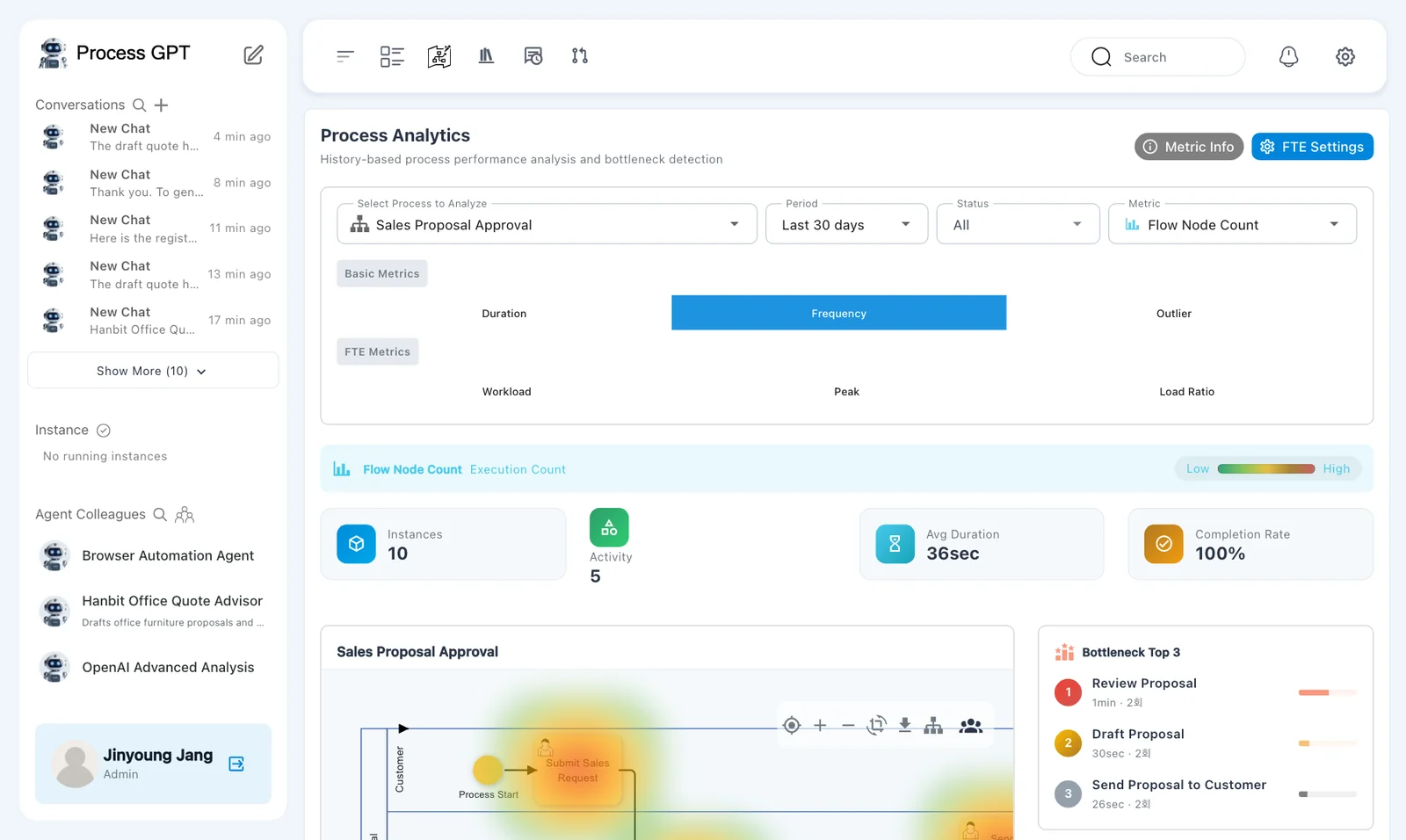Click the Submit Sales Request node

577,771
